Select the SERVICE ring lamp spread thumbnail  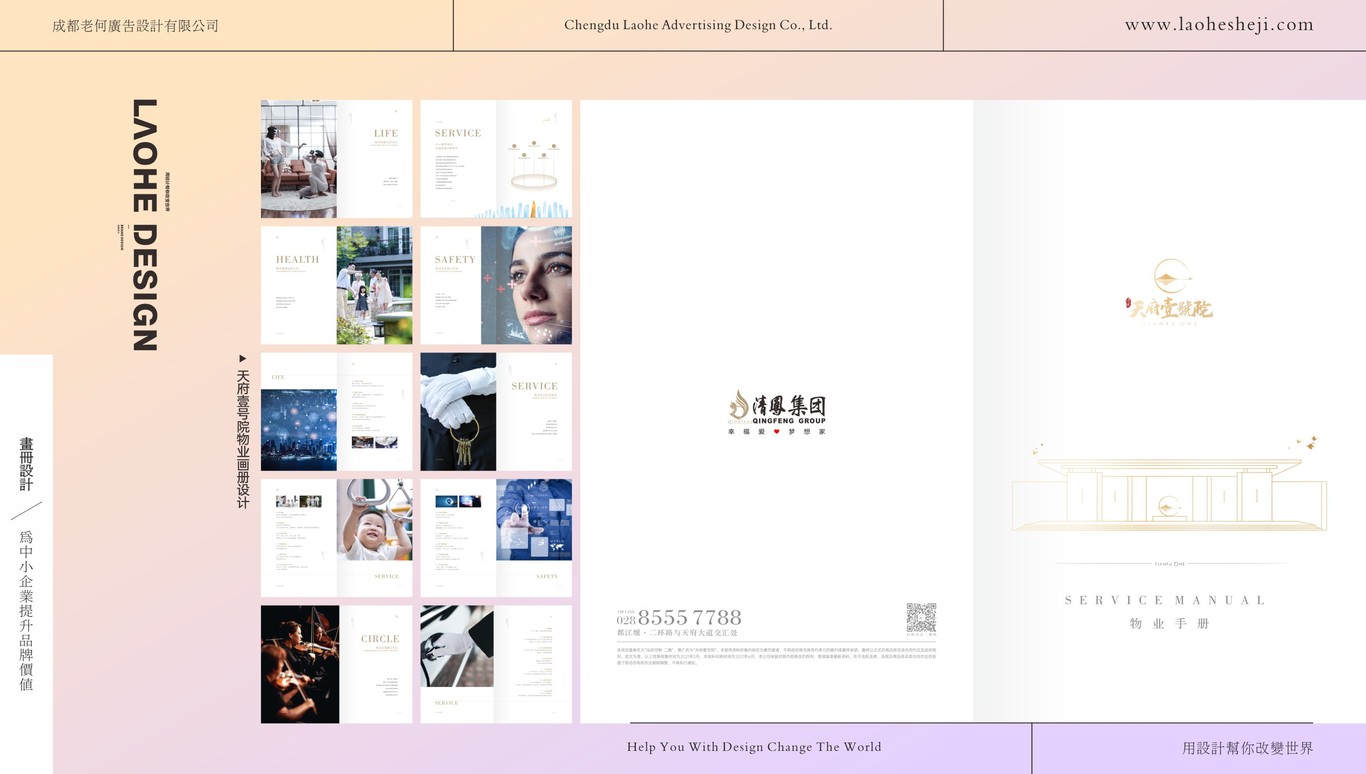click(x=496, y=159)
